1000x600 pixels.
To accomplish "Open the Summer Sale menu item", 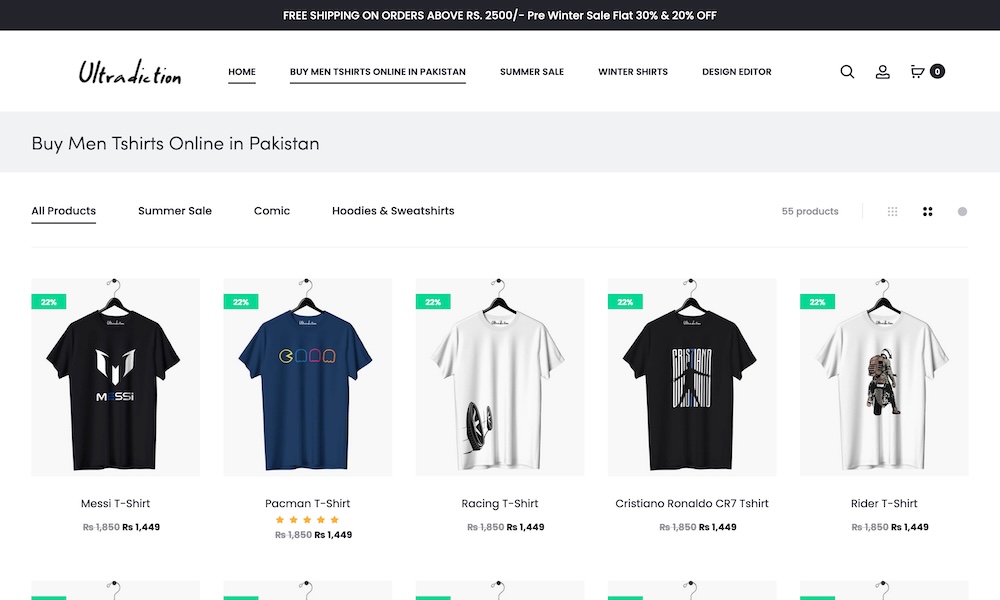I will [x=532, y=72].
